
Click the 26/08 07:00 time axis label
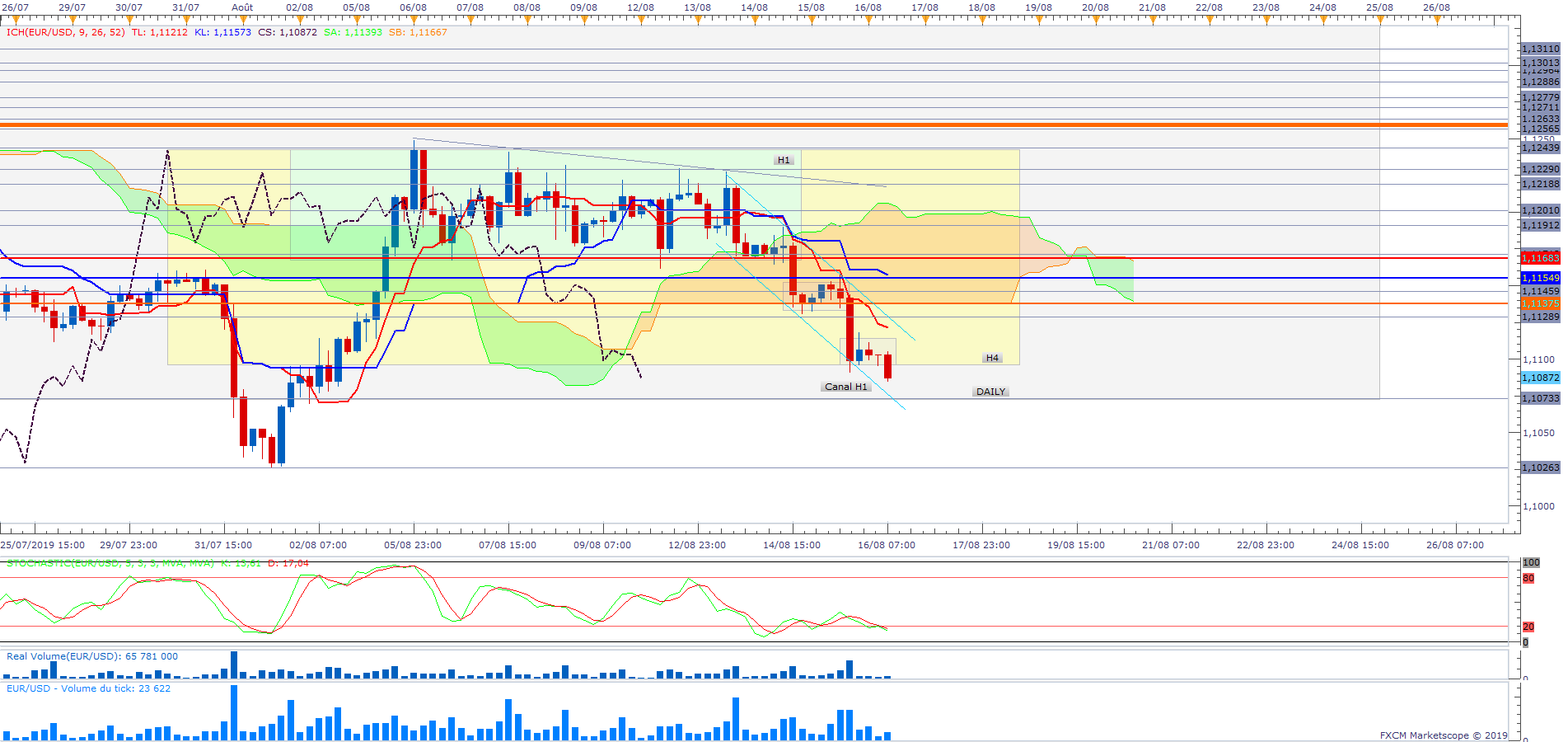1455,545
